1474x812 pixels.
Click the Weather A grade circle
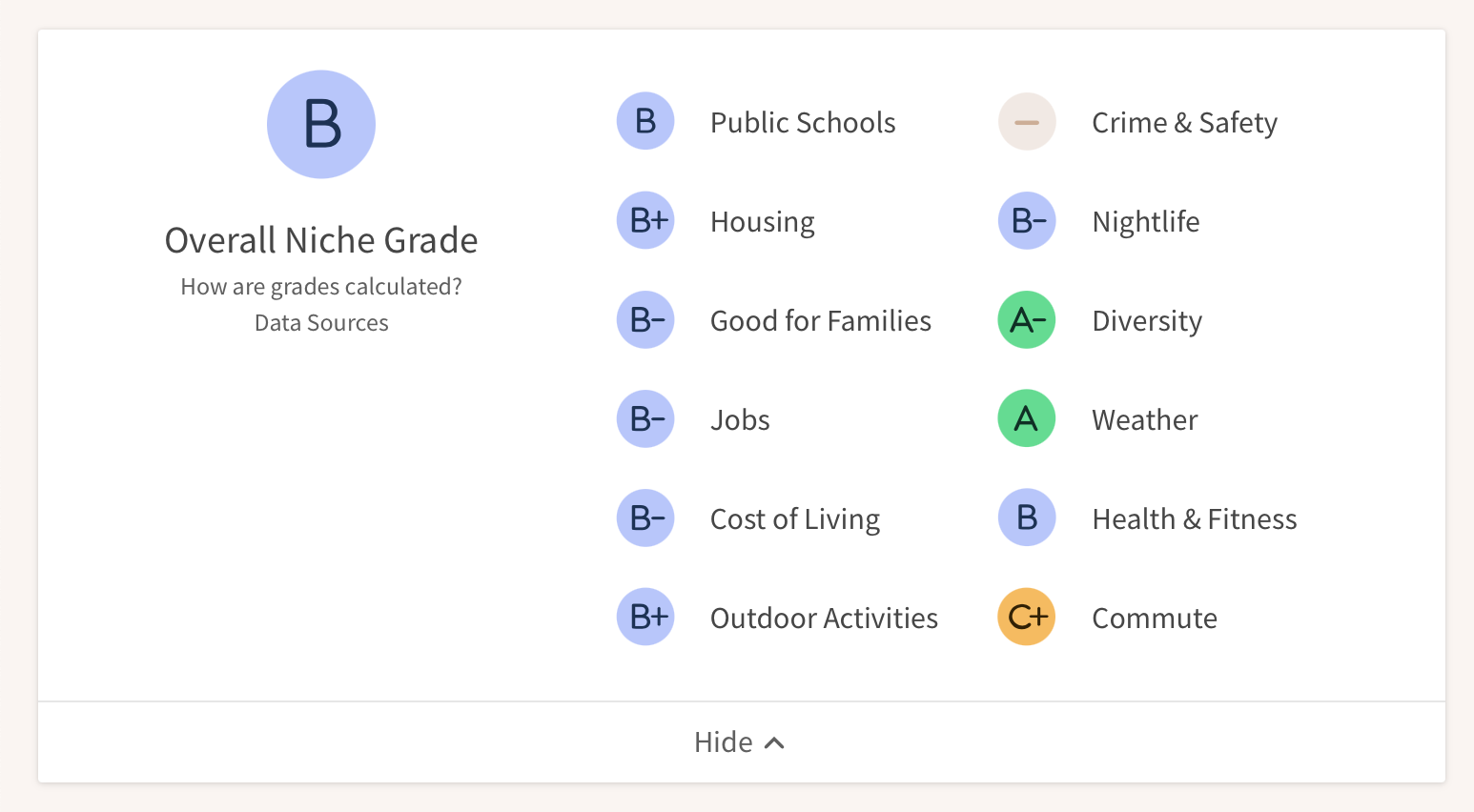1027,418
